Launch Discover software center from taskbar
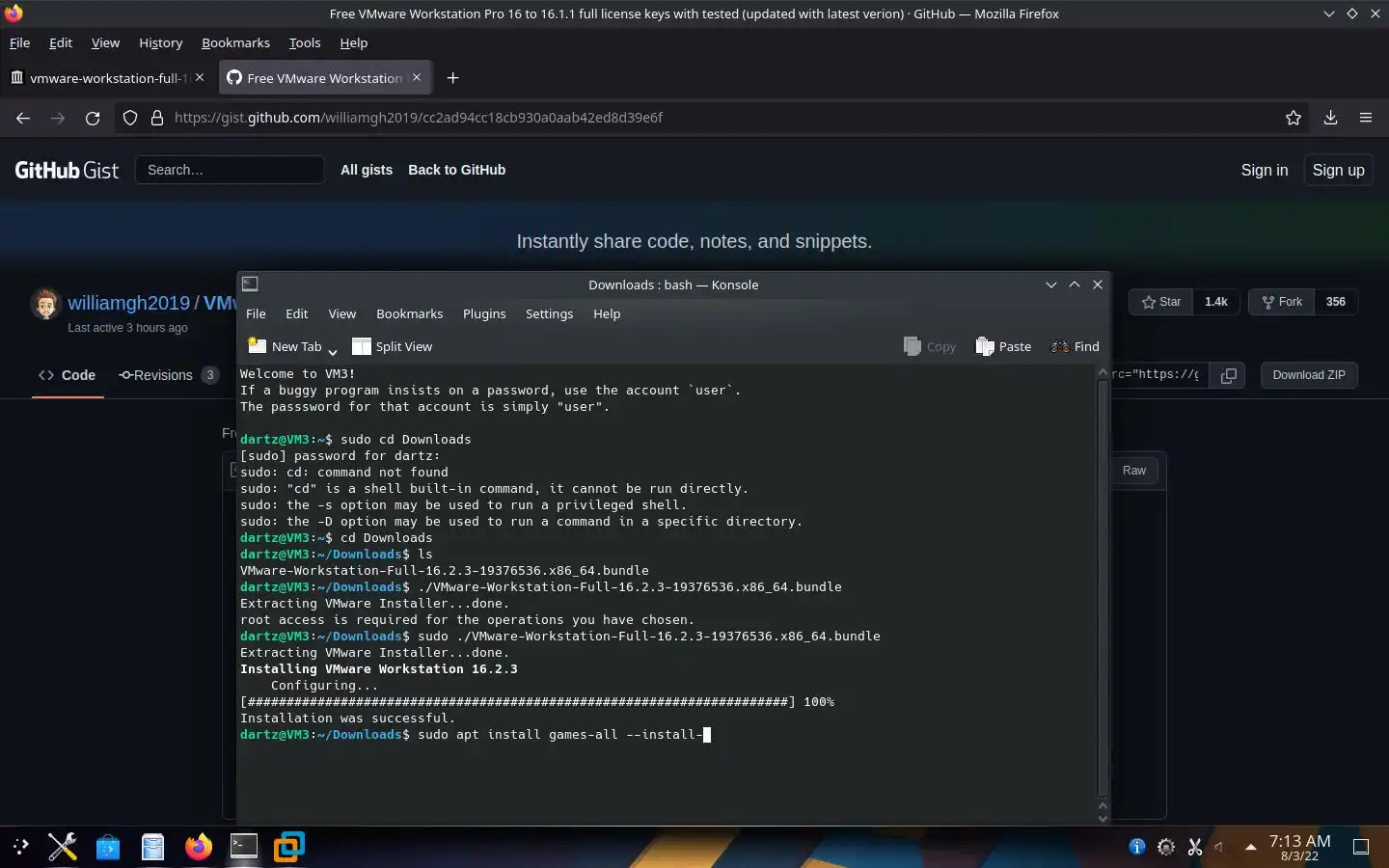 coord(108,847)
